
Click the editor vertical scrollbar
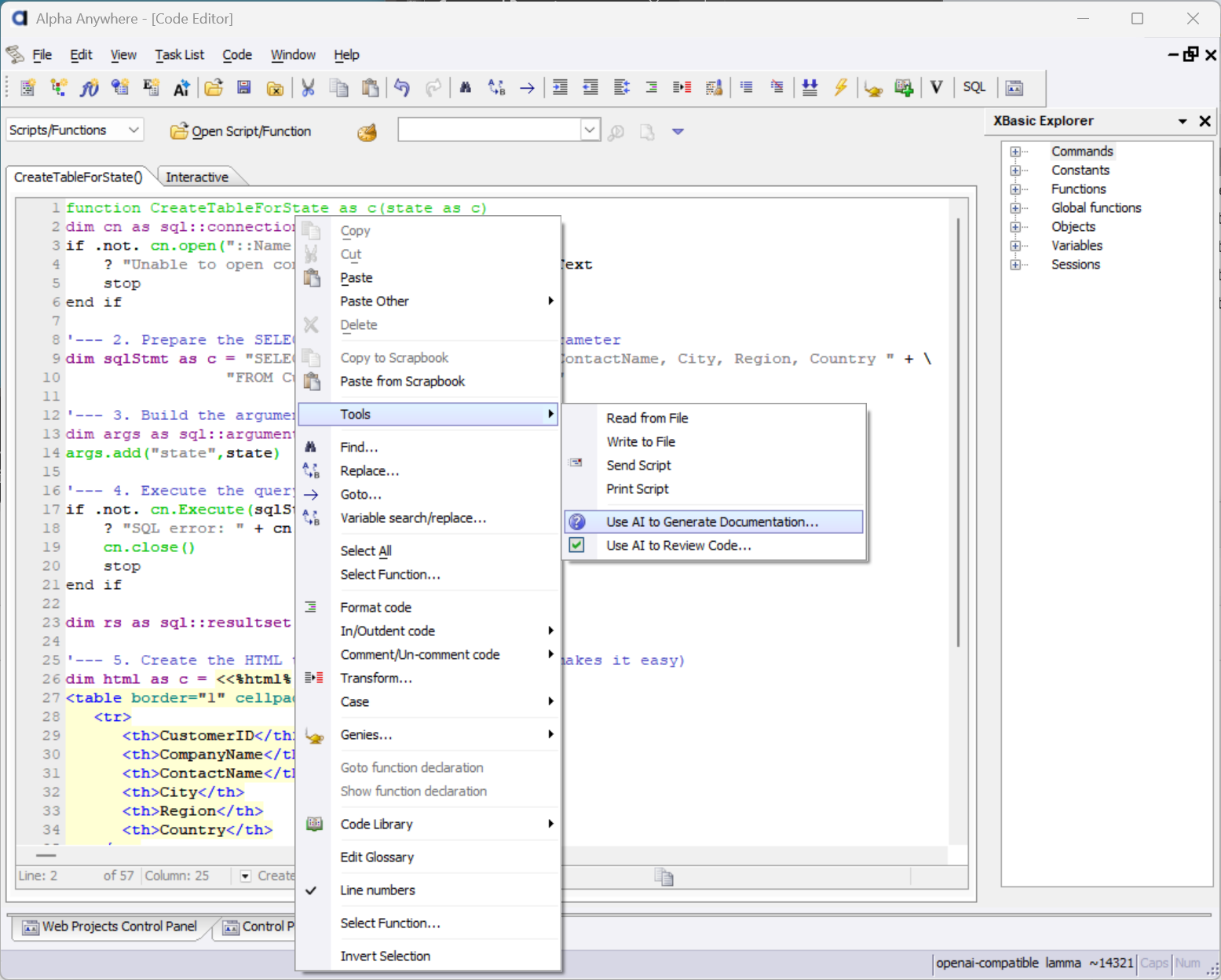[958, 432]
